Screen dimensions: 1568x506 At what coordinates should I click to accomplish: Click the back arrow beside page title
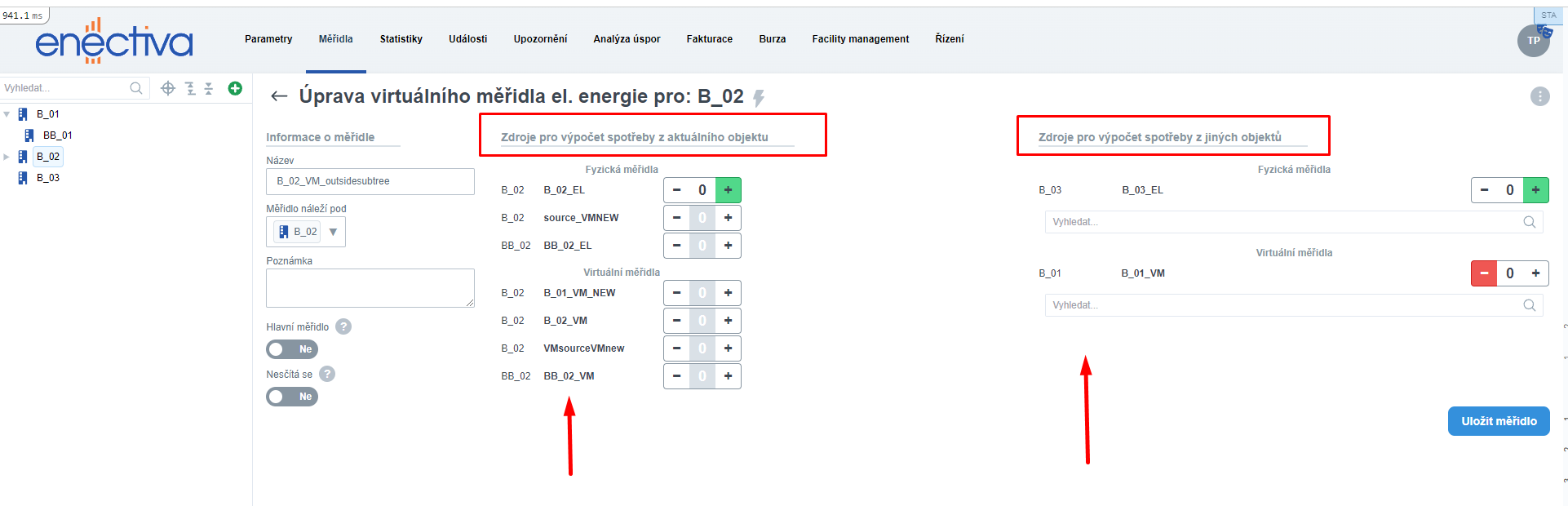point(279,96)
